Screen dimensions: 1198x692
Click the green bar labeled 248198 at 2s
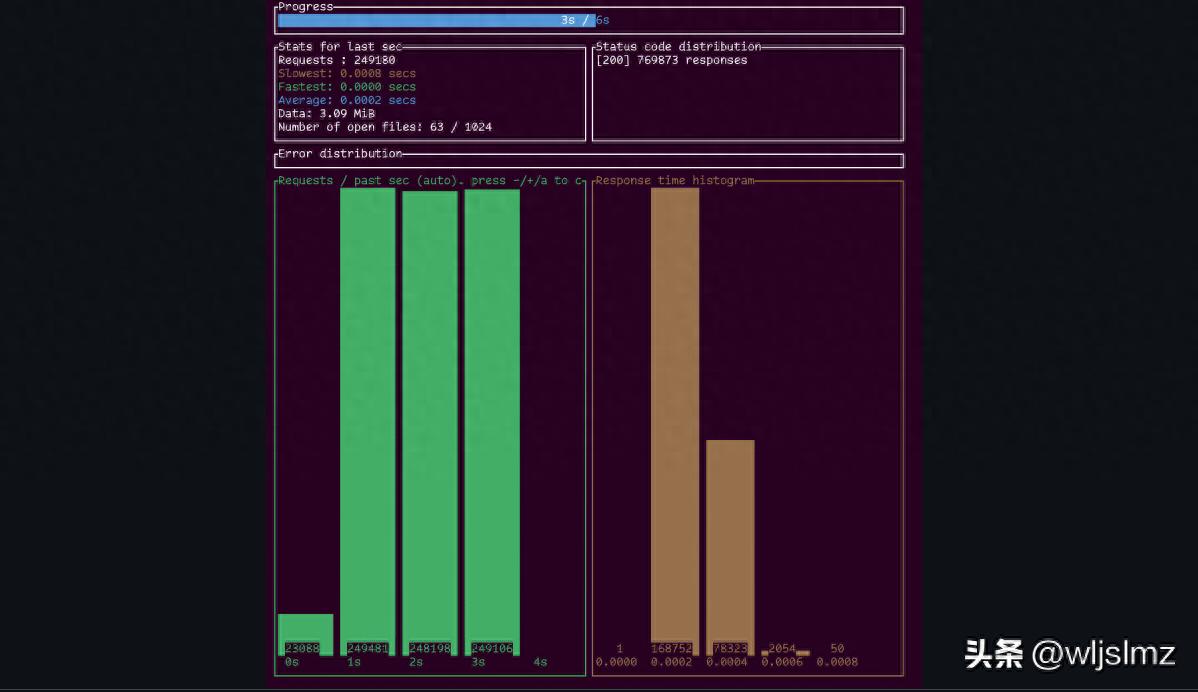430,423
